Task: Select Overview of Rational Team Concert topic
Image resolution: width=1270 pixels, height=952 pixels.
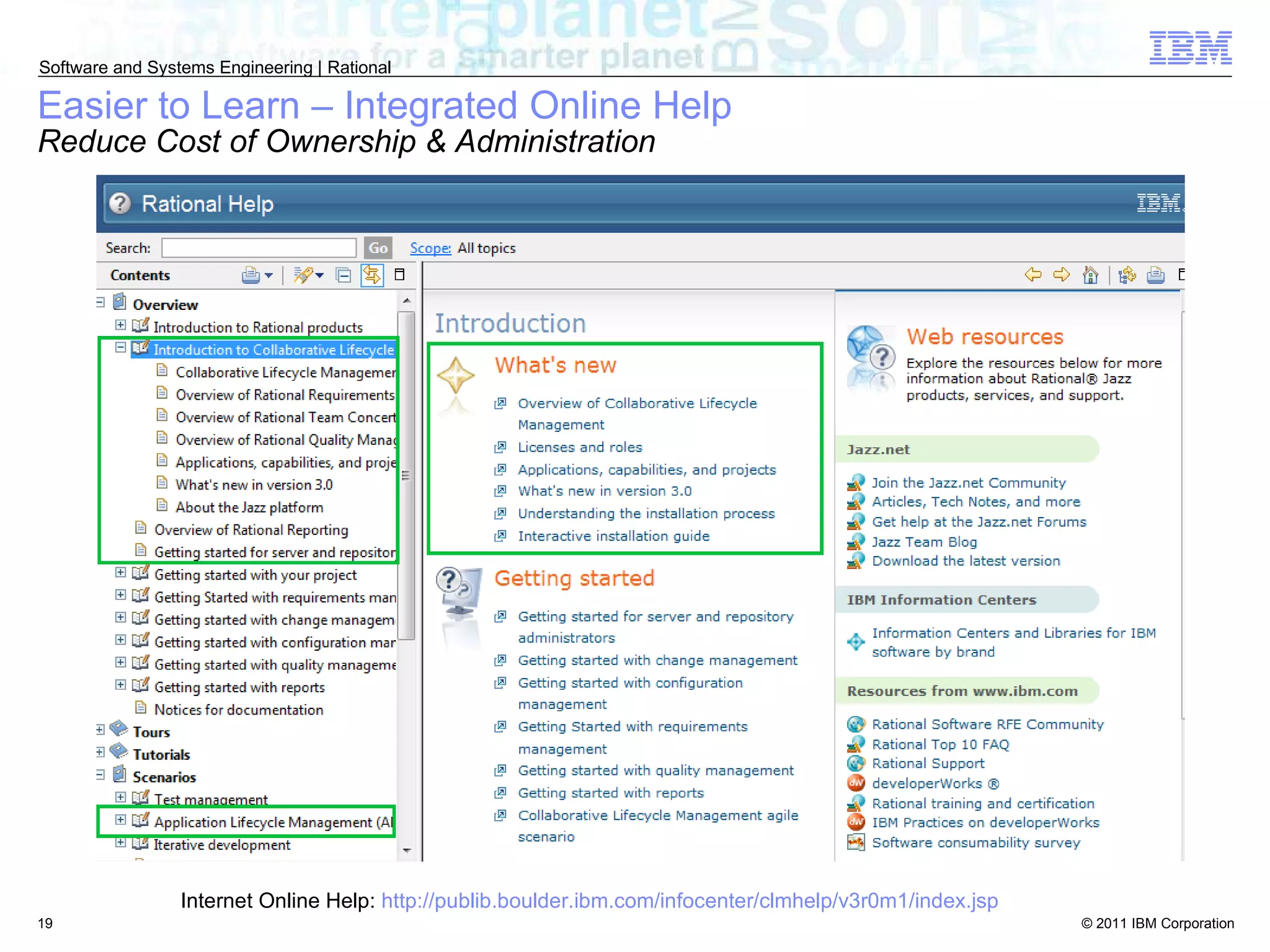Action: (x=286, y=417)
